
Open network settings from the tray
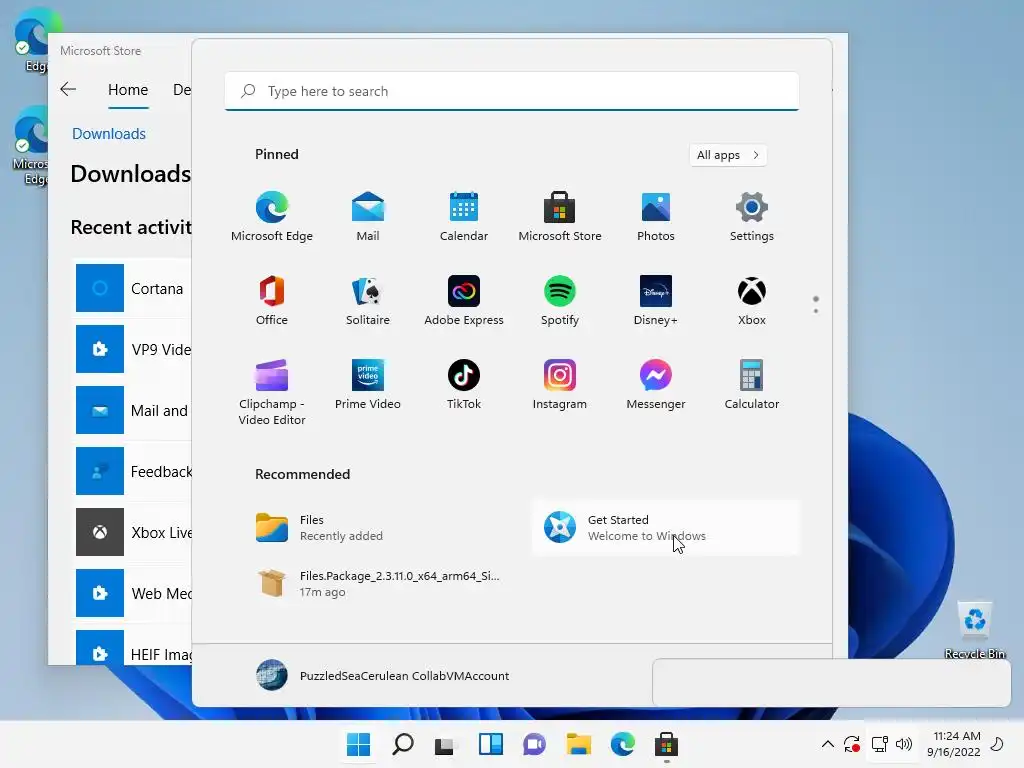coord(880,744)
